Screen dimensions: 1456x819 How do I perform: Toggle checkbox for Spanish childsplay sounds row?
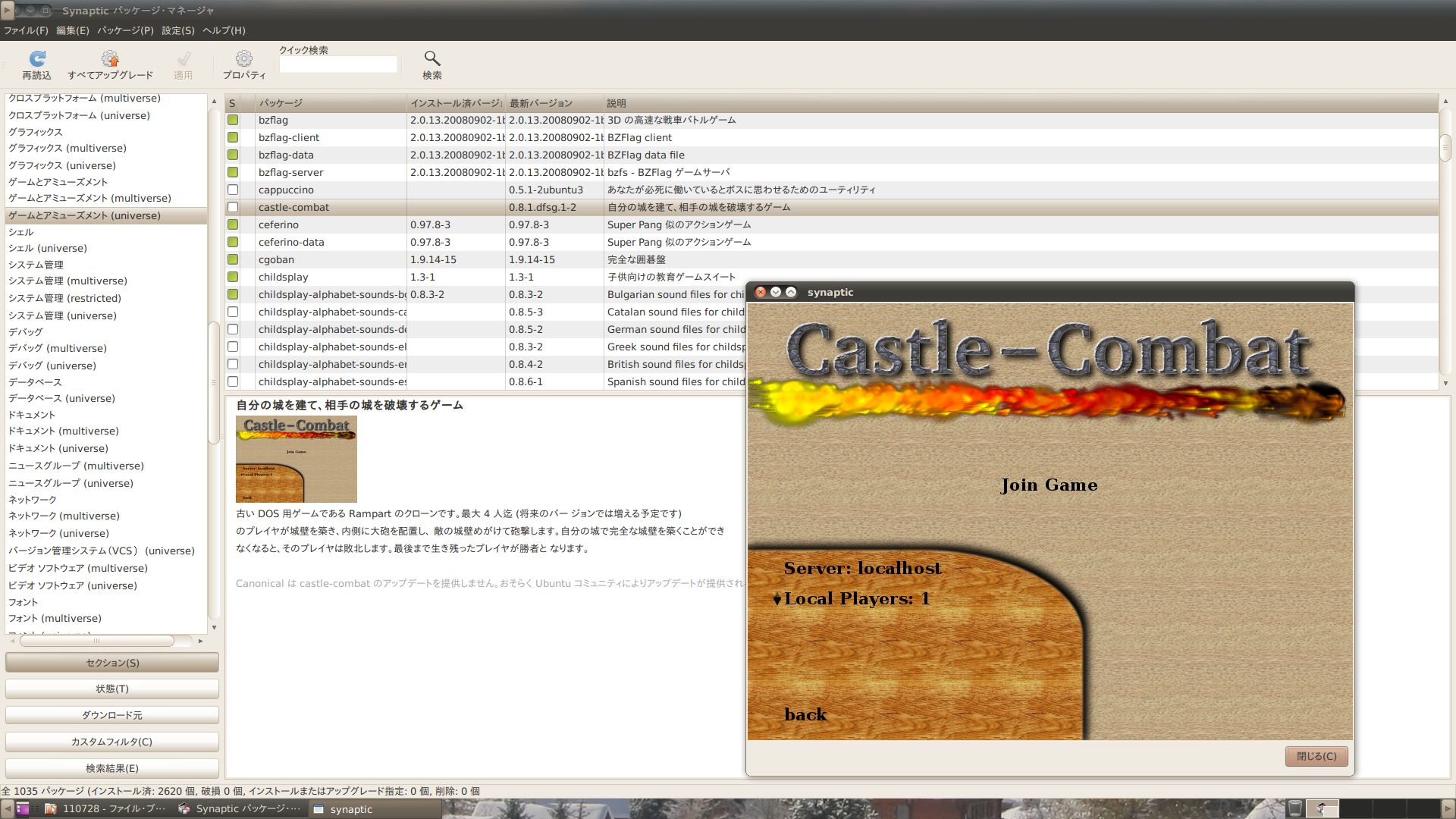click(x=233, y=381)
